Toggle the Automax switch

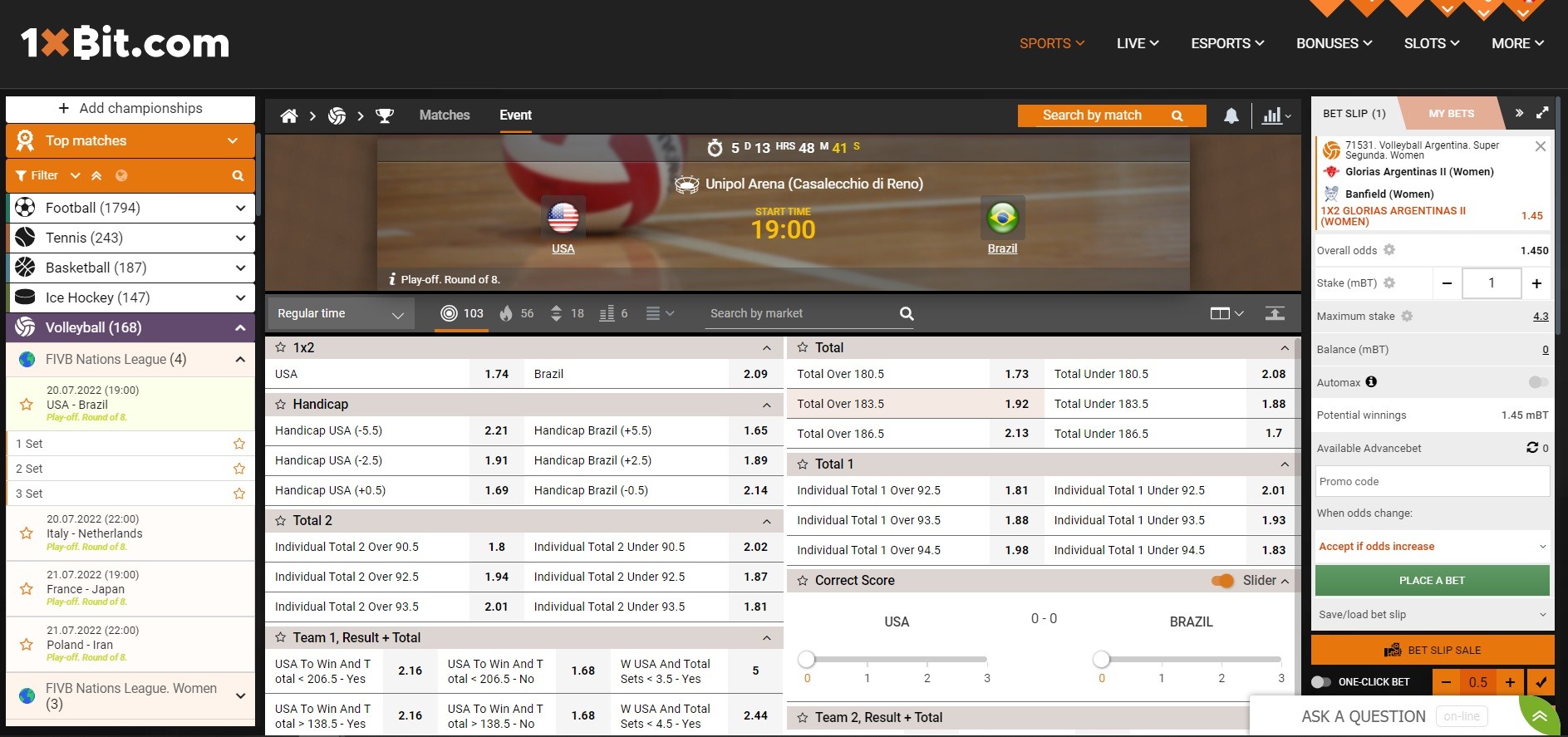click(x=1537, y=382)
